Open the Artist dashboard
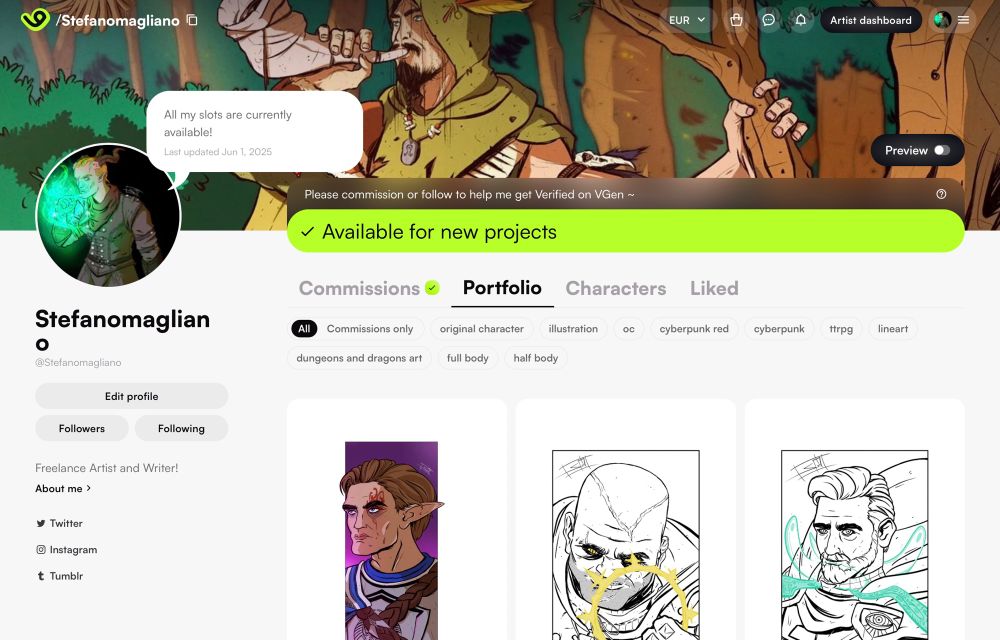This screenshot has height=640, width=1000. [871, 20]
